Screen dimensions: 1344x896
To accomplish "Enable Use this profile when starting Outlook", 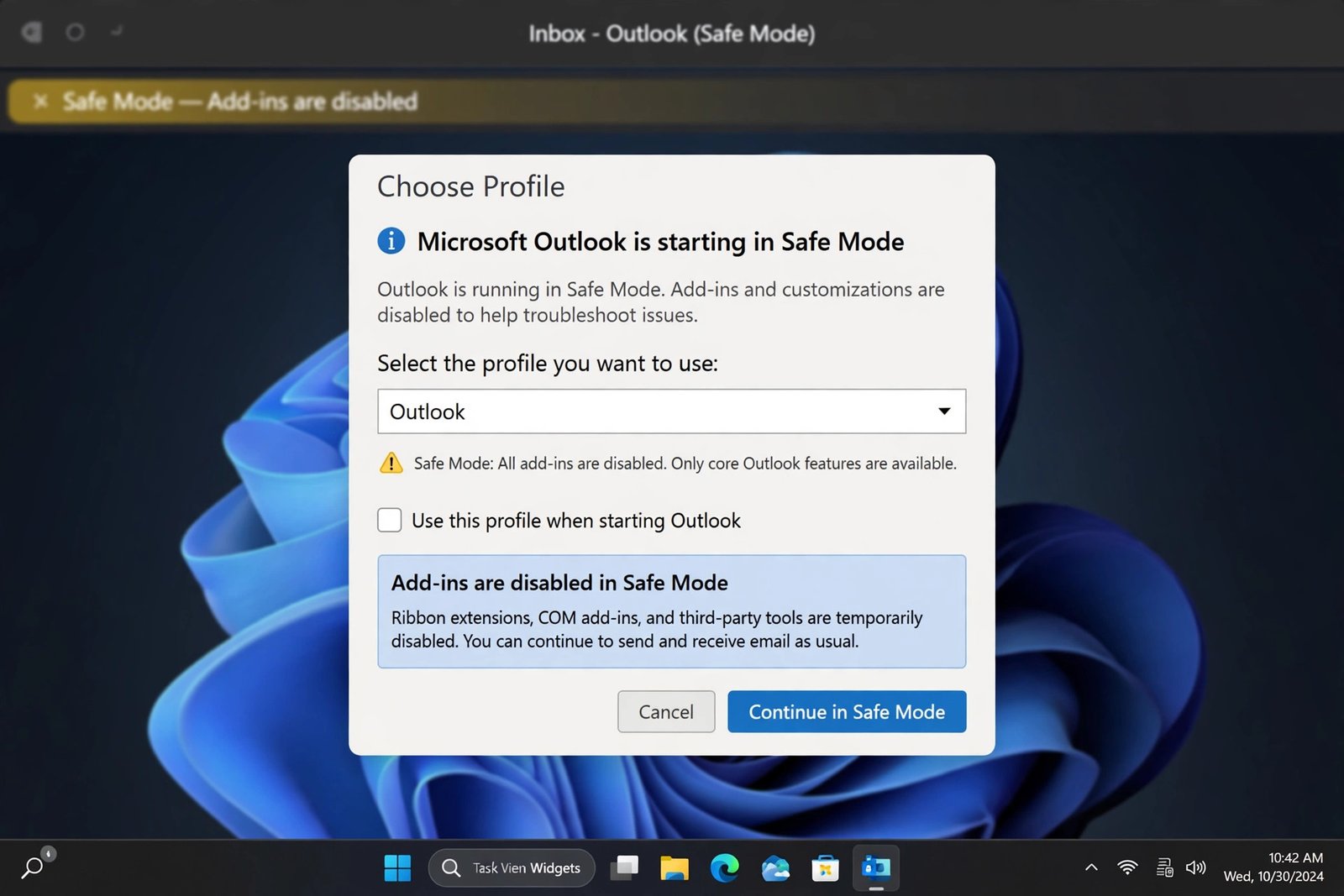I will coord(390,520).
